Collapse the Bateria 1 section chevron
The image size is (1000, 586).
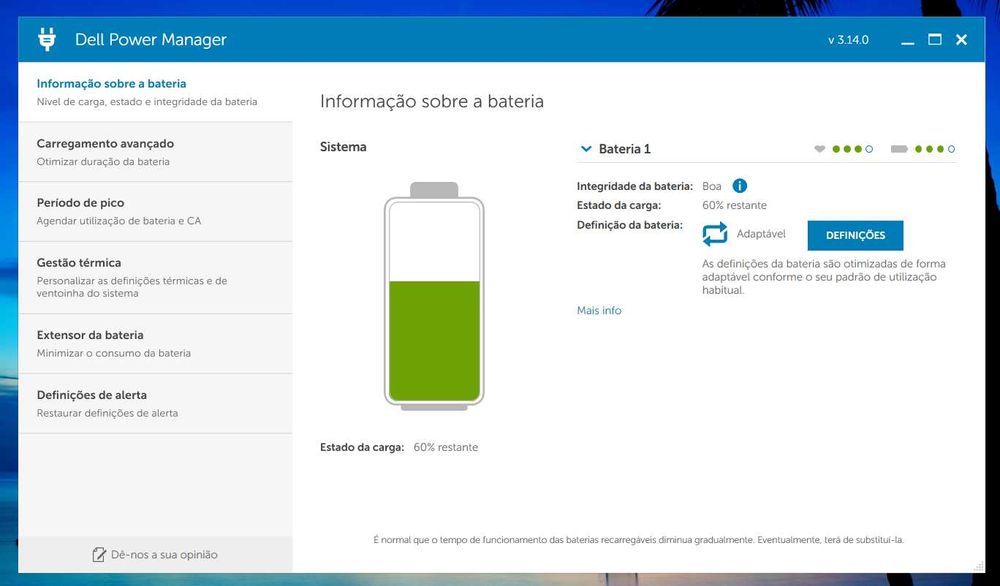pos(585,149)
